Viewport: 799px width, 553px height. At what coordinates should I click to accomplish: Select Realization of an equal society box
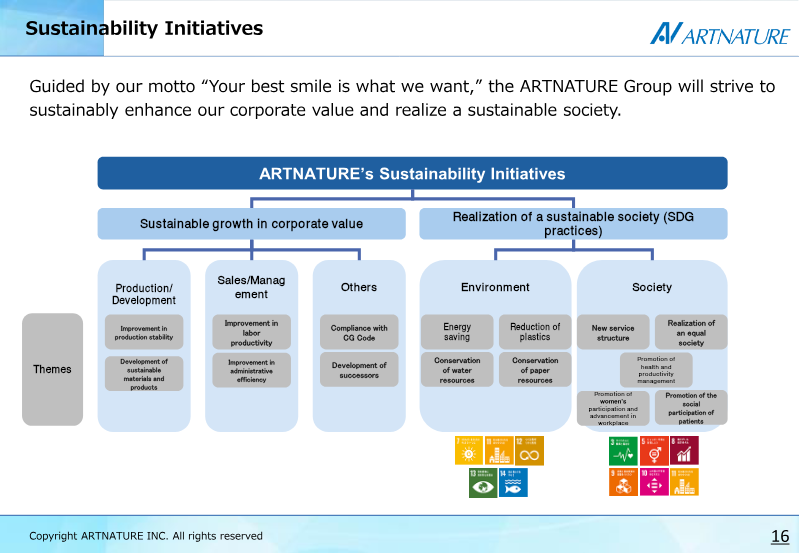(691, 332)
